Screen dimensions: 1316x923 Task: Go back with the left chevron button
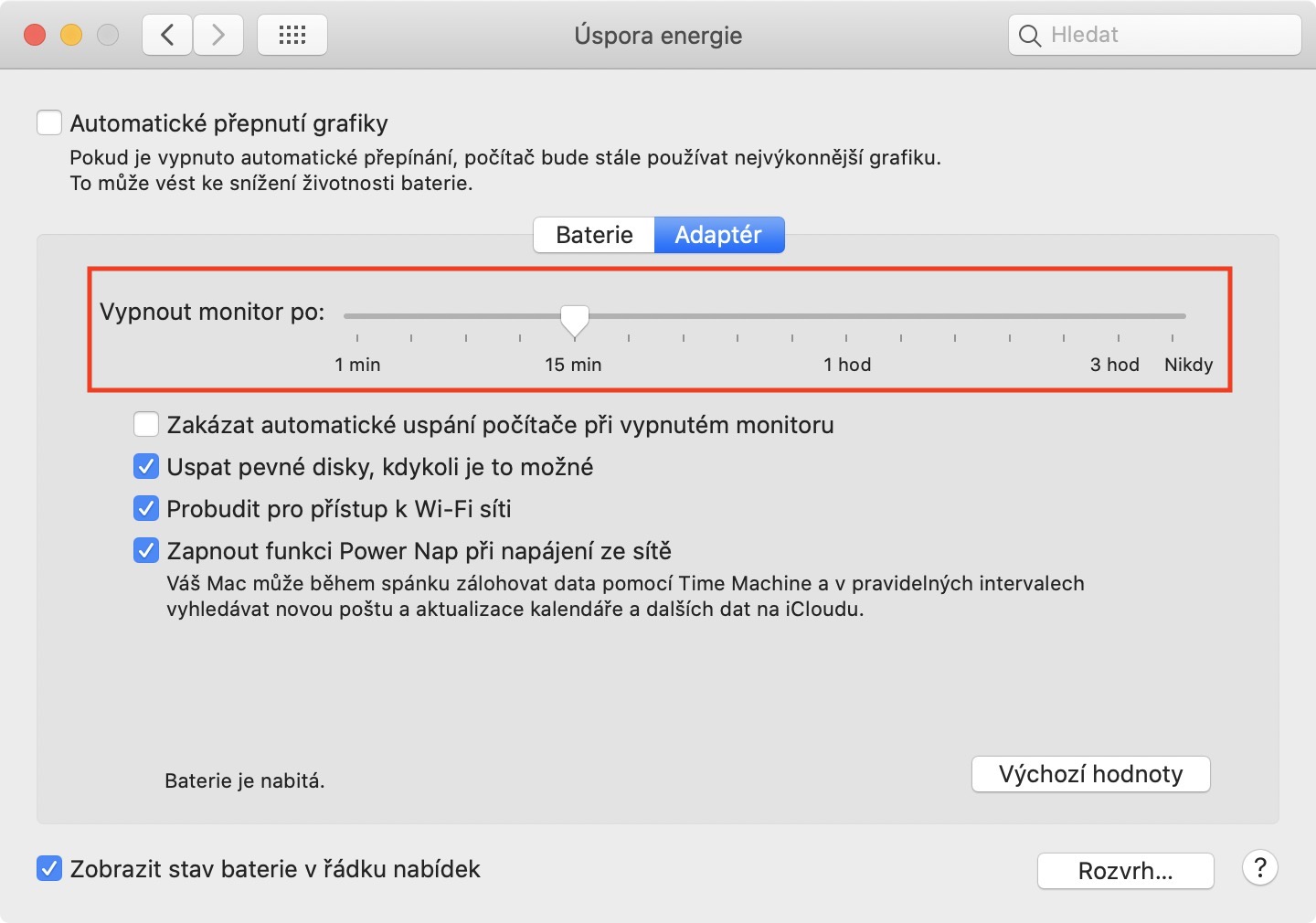pyautogui.click(x=167, y=36)
